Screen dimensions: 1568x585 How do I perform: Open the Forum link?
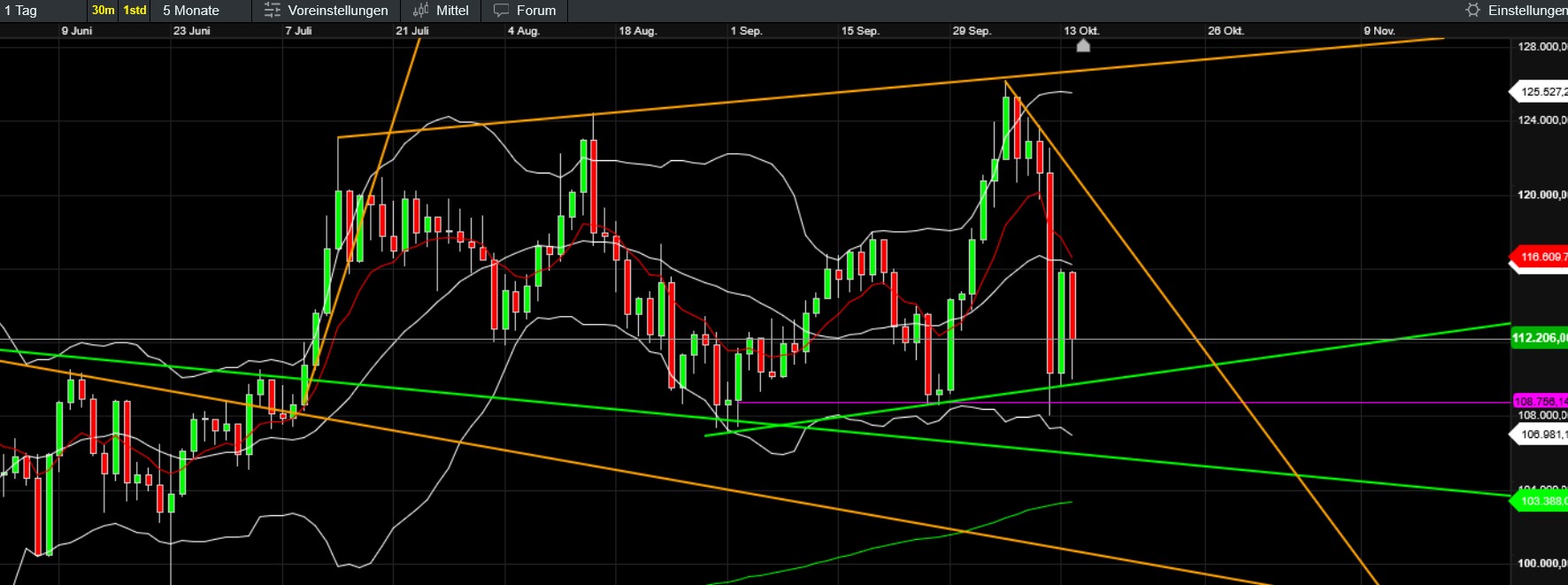click(536, 11)
